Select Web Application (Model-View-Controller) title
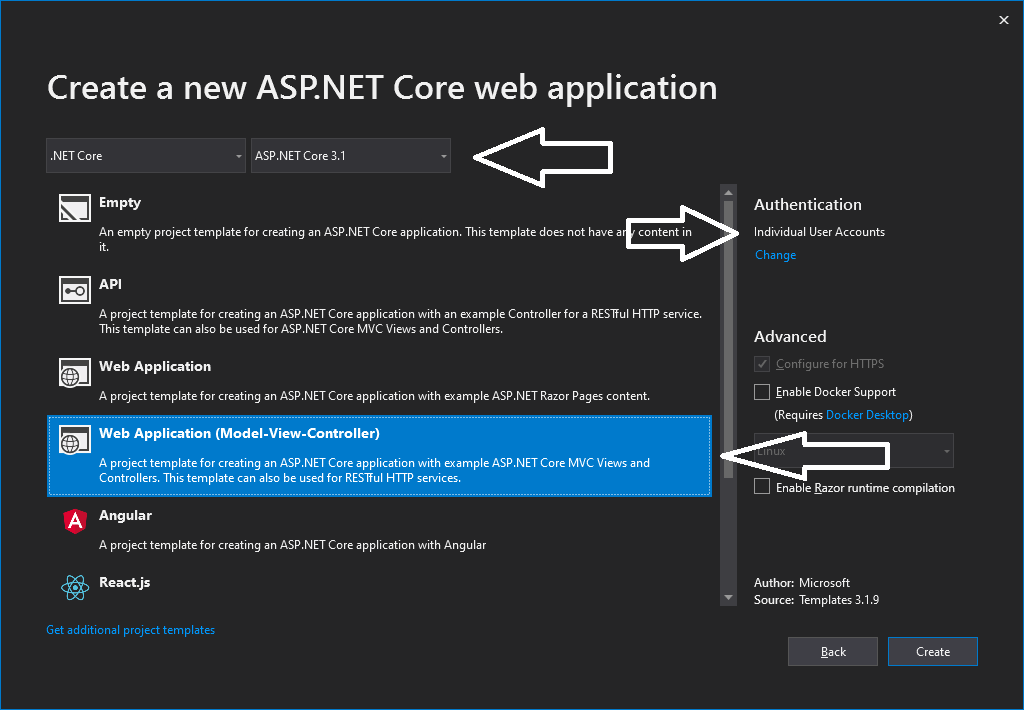This screenshot has width=1024, height=710. pos(239,433)
